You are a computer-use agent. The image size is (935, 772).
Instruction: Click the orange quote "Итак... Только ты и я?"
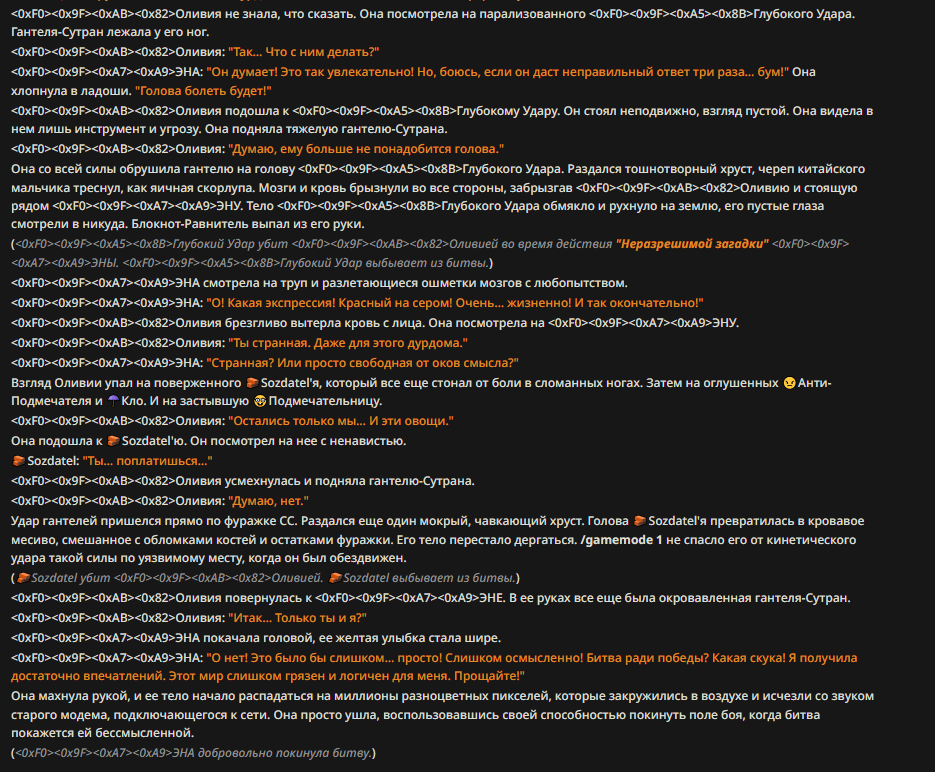pyautogui.click(x=298, y=618)
